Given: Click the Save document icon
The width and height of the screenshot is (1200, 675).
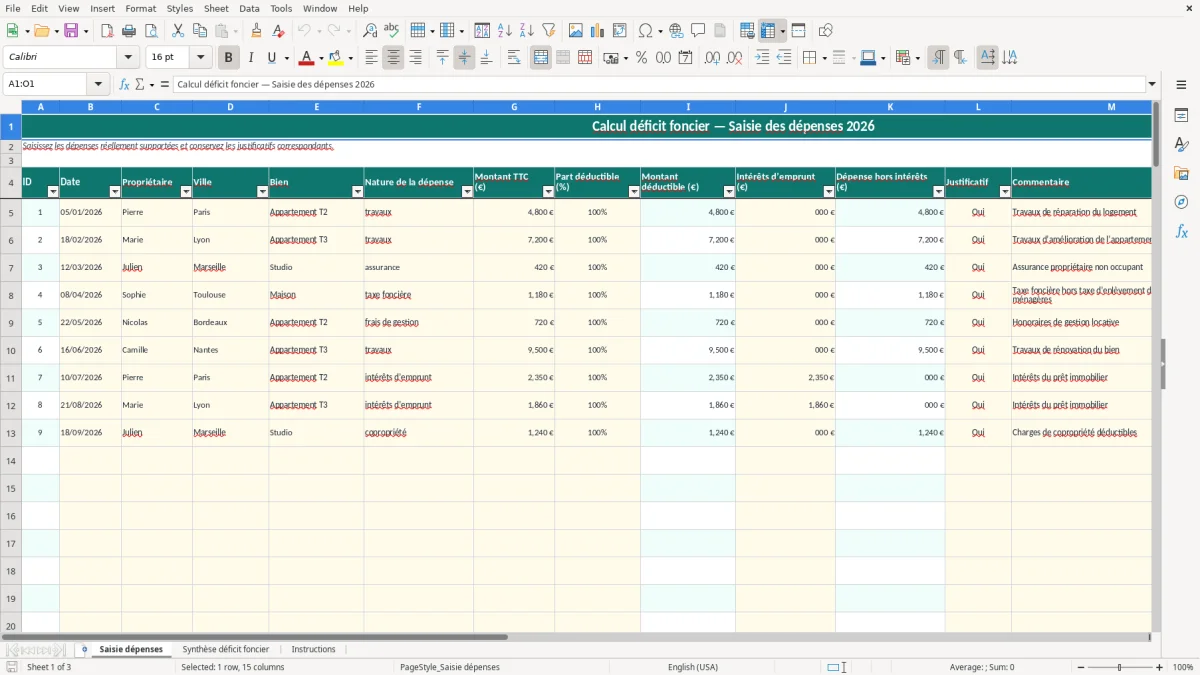Looking at the screenshot, I should [71, 31].
